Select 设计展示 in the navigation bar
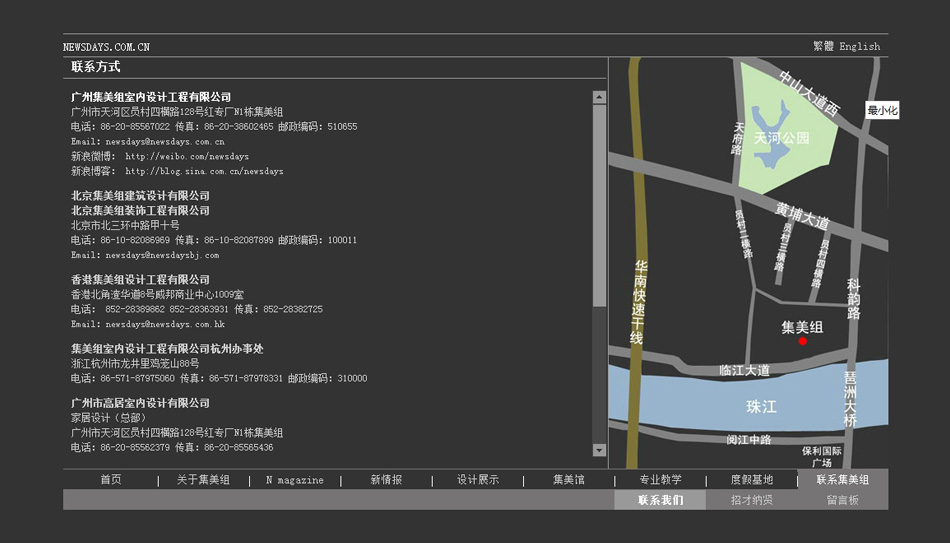Viewport: 950px width, 543px height. point(478,480)
